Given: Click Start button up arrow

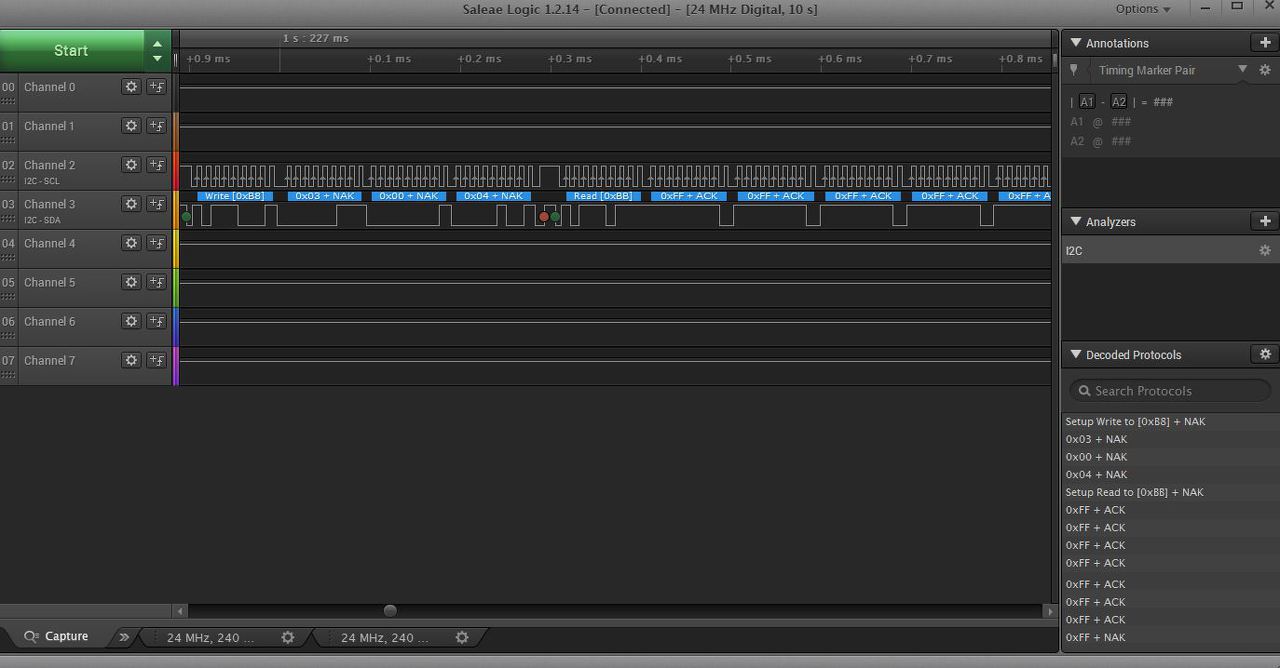Looking at the screenshot, I should point(157,43).
